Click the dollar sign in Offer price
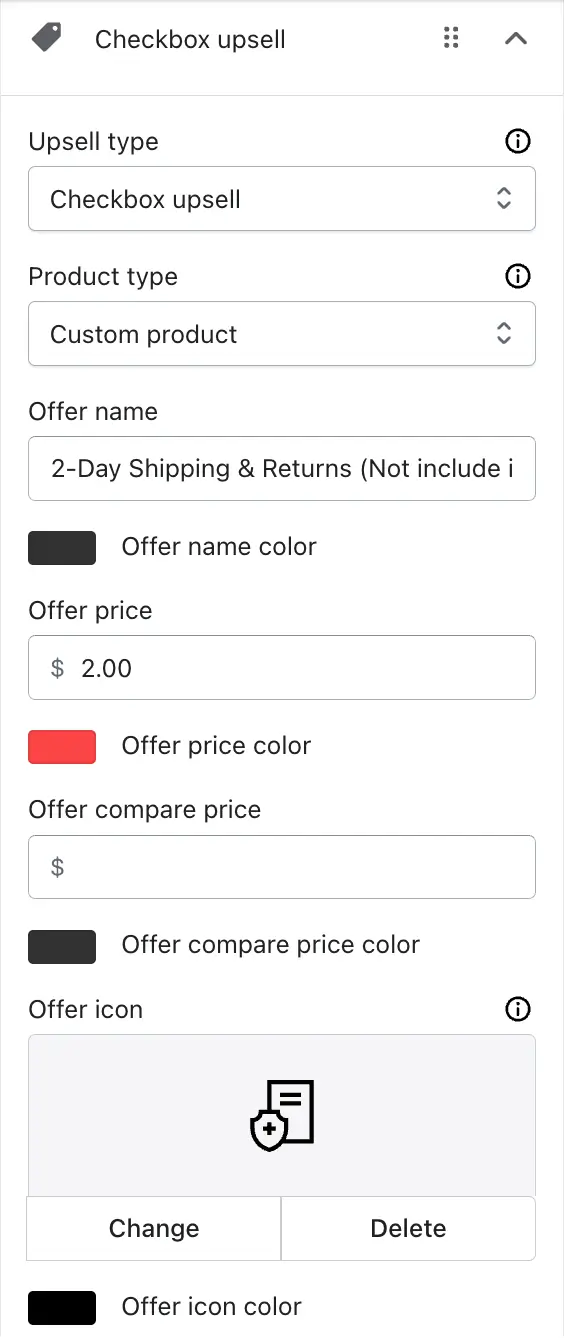The height and width of the screenshot is (1338, 564). (x=57, y=668)
